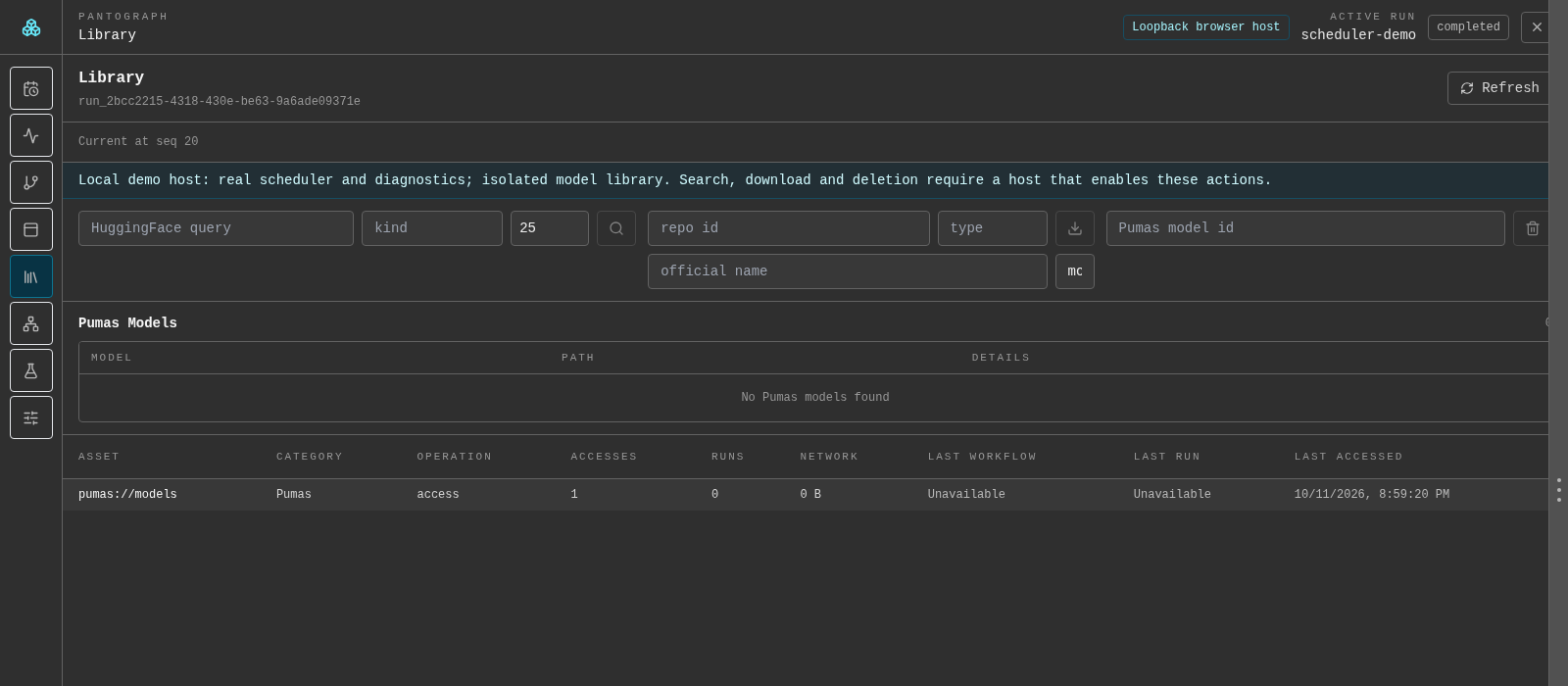The height and width of the screenshot is (686, 1568).
Task: Click the run_2bcc2215 run id text
Action: 220,102
